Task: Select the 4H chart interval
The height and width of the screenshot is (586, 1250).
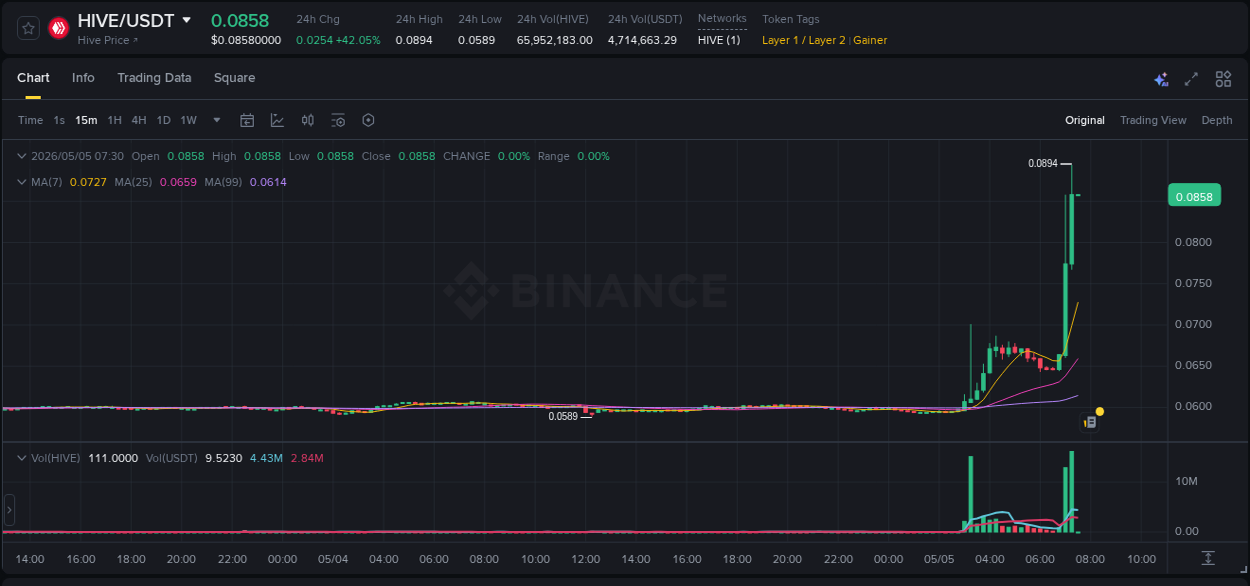Action: [139, 120]
